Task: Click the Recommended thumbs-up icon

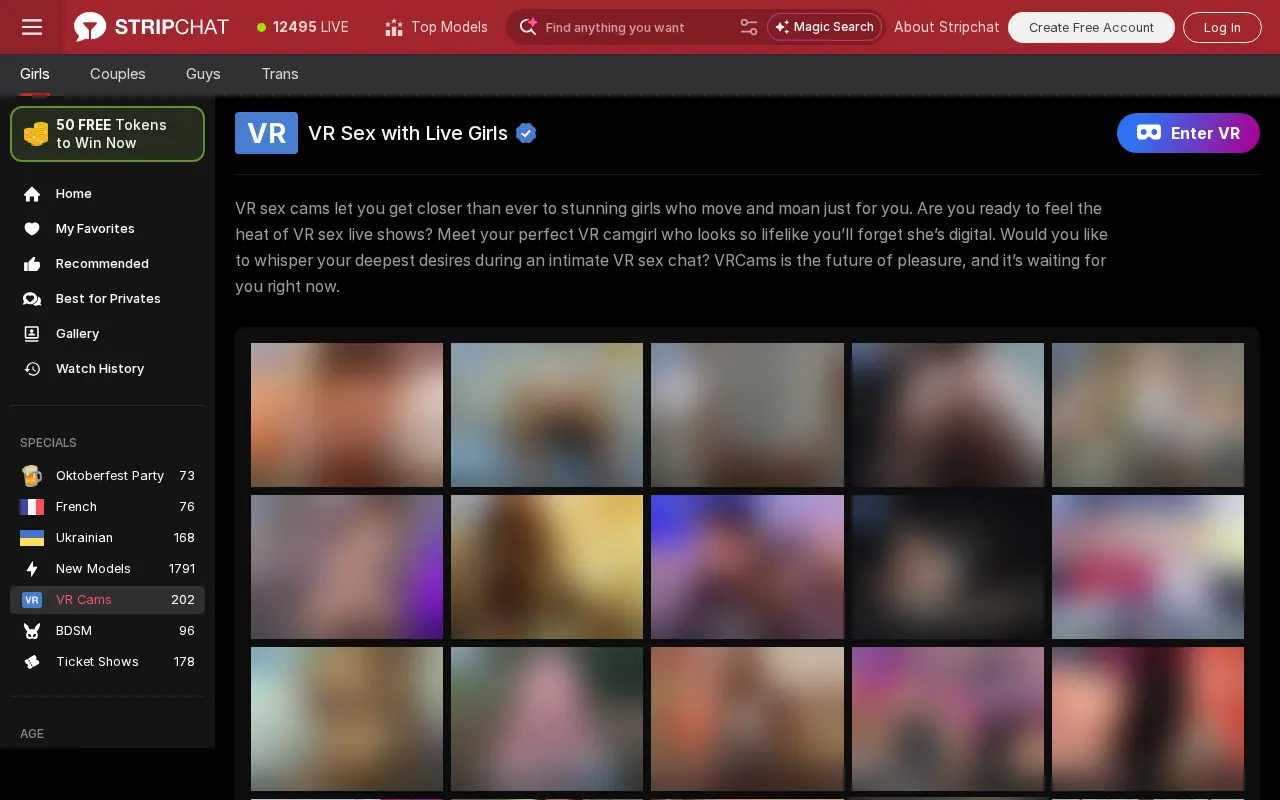Action: pyautogui.click(x=32, y=264)
